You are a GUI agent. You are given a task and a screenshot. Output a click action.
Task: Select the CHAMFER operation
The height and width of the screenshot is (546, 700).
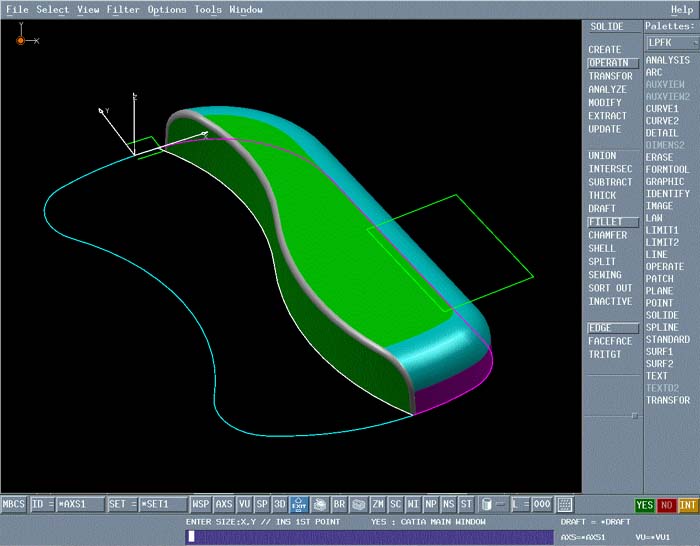point(608,236)
